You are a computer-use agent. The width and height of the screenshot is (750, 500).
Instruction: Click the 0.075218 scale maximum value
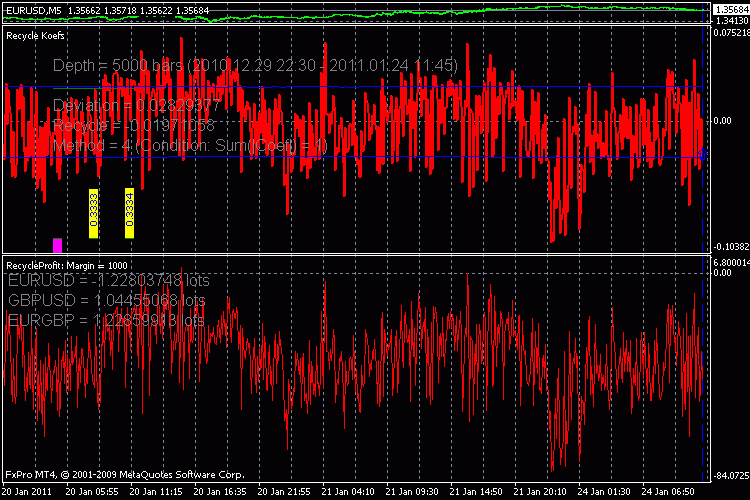point(729,32)
